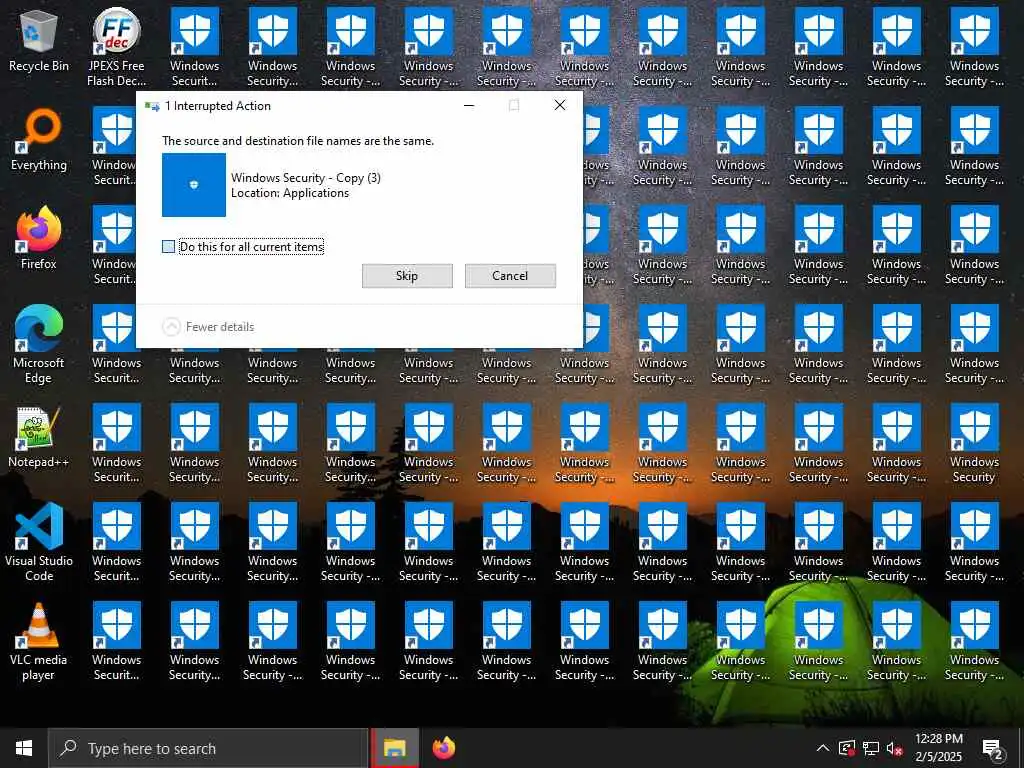This screenshot has width=1024, height=768.
Task: Click the 'Location: Applications' text
Action: pyautogui.click(x=290, y=193)
